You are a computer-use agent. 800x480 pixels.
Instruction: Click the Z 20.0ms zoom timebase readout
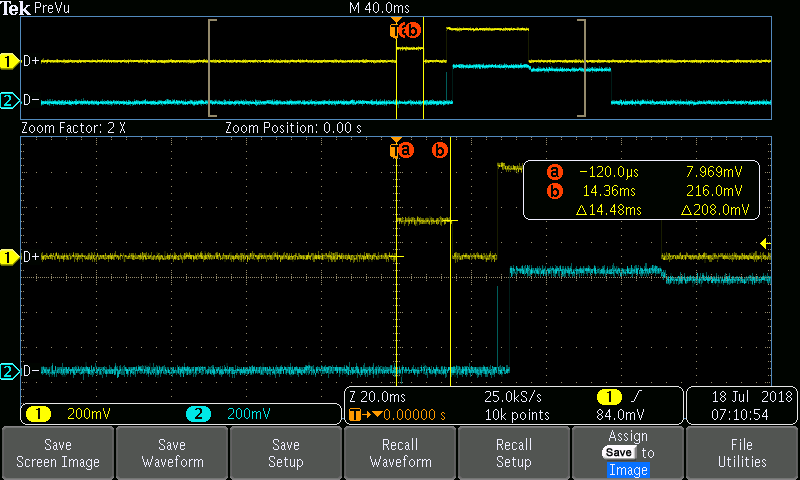coord(377,396)
